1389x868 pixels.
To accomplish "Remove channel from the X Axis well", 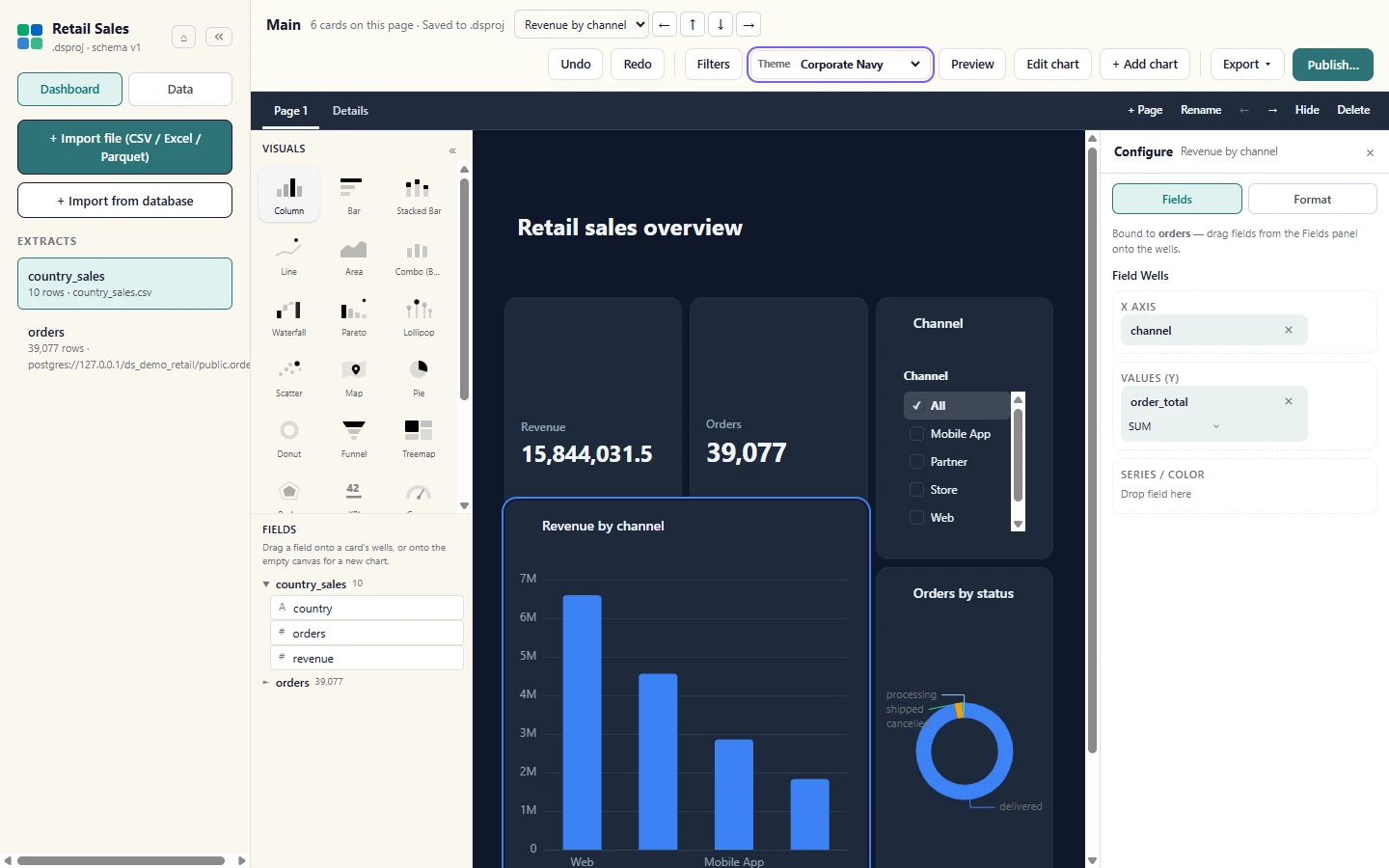I will pyautogui.click(x=1288, y=330).
